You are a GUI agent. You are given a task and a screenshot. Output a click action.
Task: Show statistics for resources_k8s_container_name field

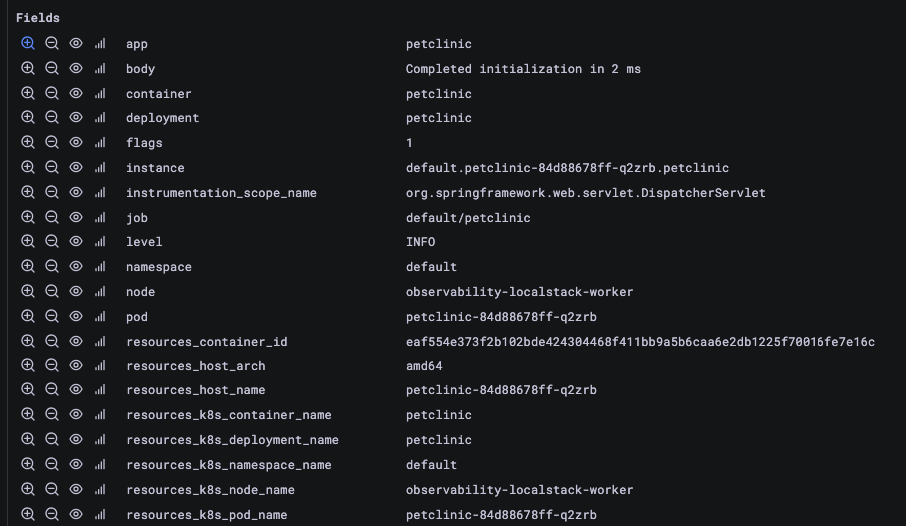pyautogui.click(x=100, y=415)
